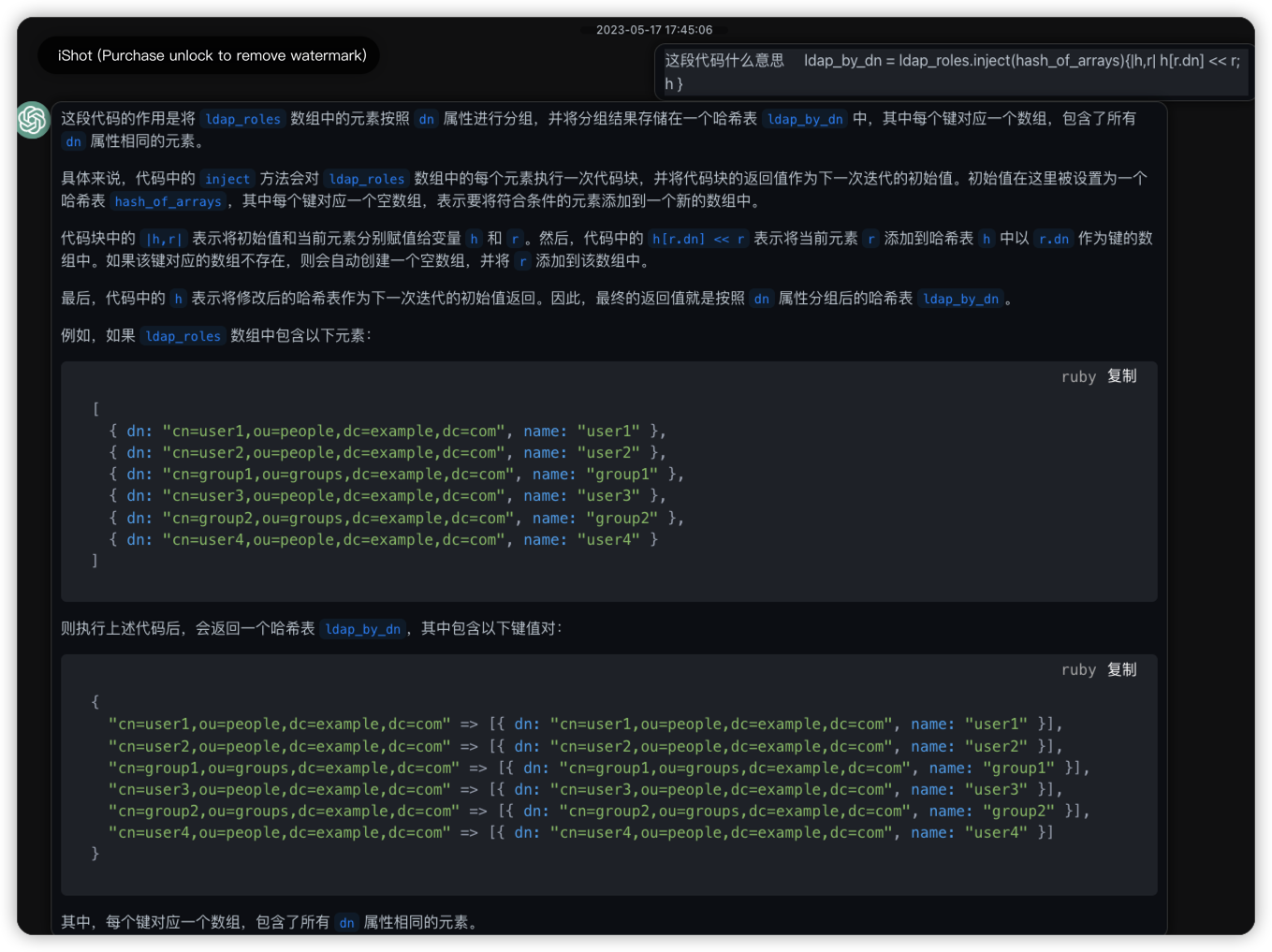Click the iShot purchase unlock watermark
Viewport: 1272px width, 952px height.
[x=212, y=55]
